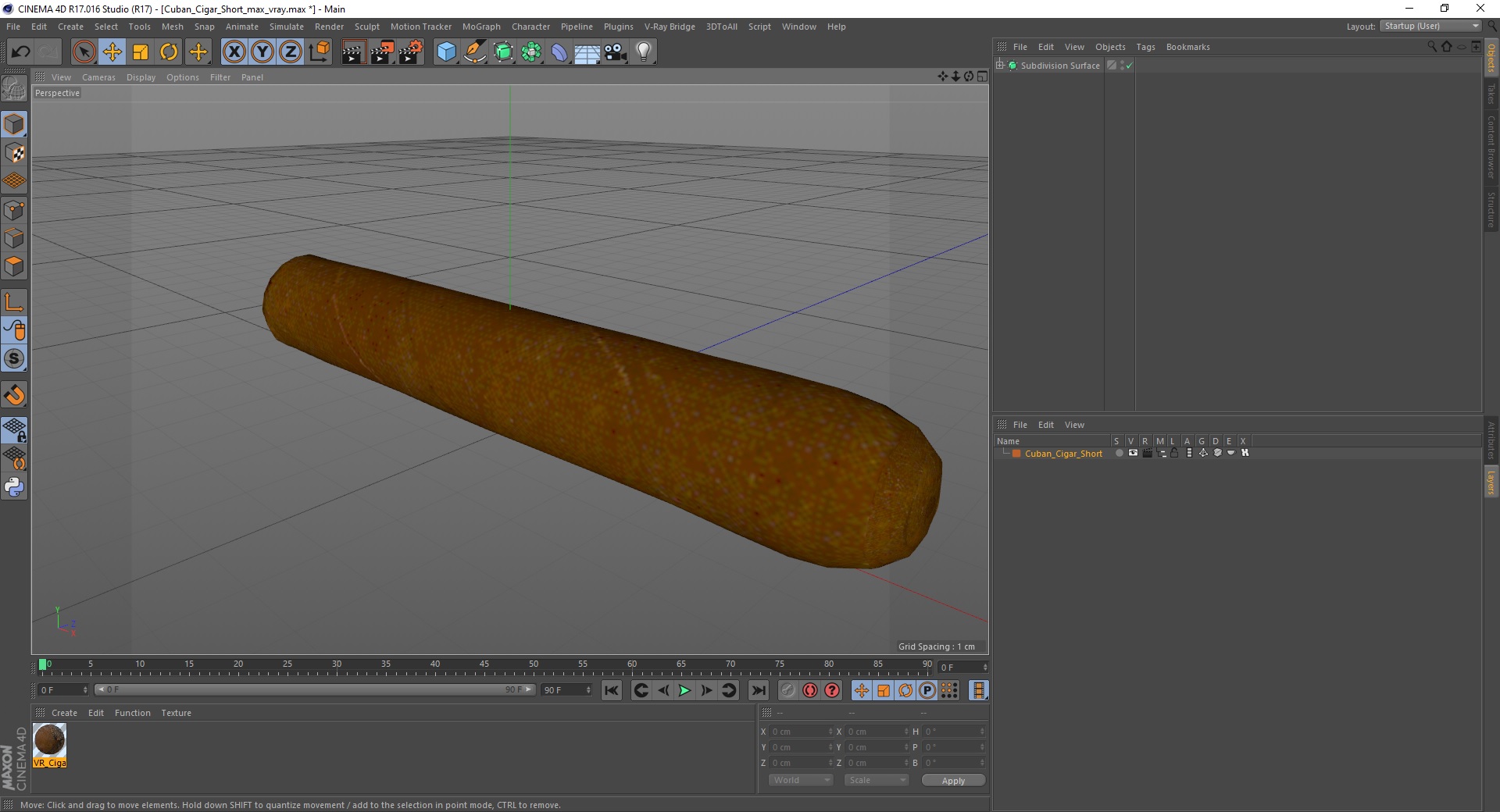Enable the Workplane mode icon
1500x812 pixels.
(x=14, y=181)
